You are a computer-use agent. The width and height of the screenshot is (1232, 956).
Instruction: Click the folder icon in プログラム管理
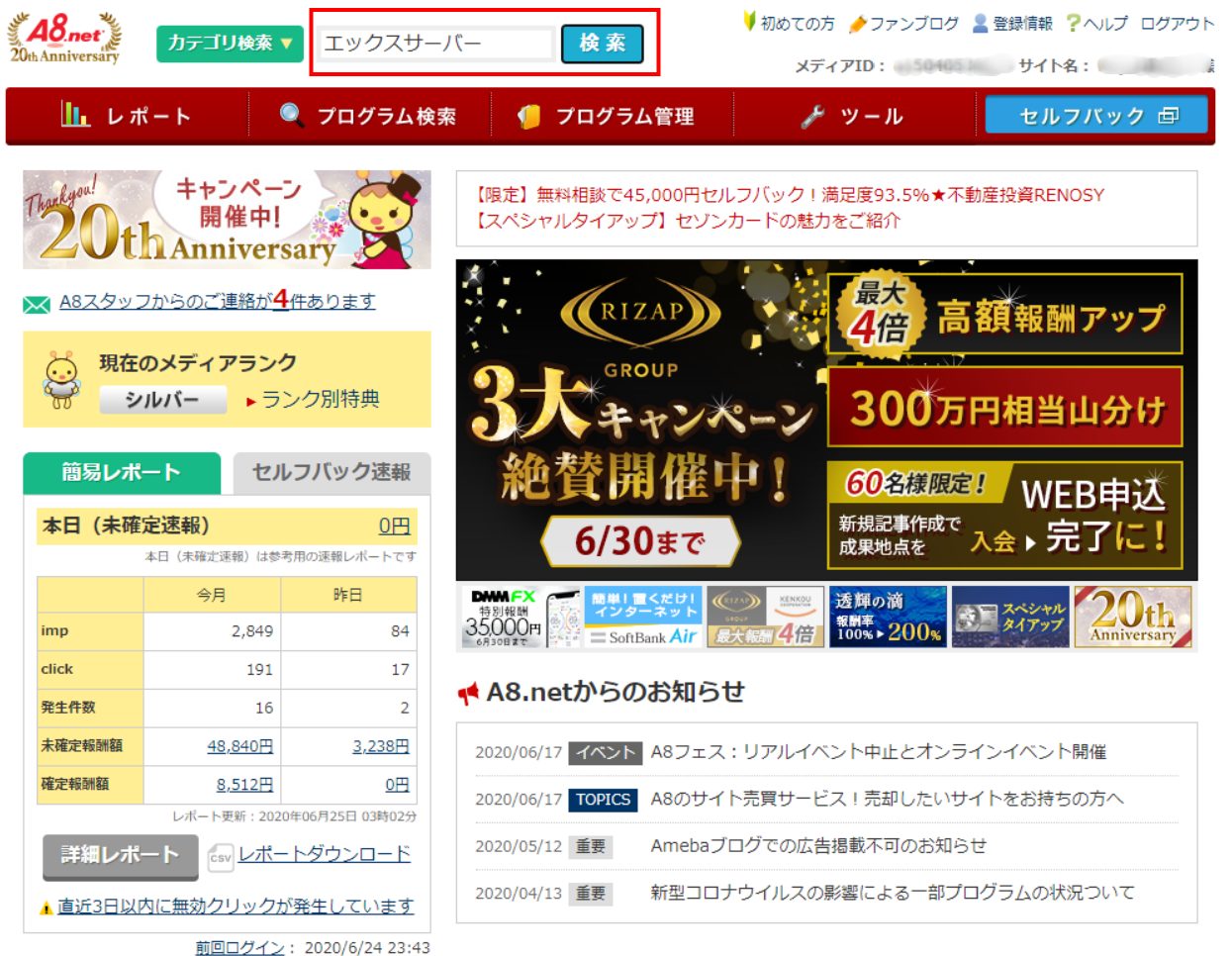click(x=529, y=116)
